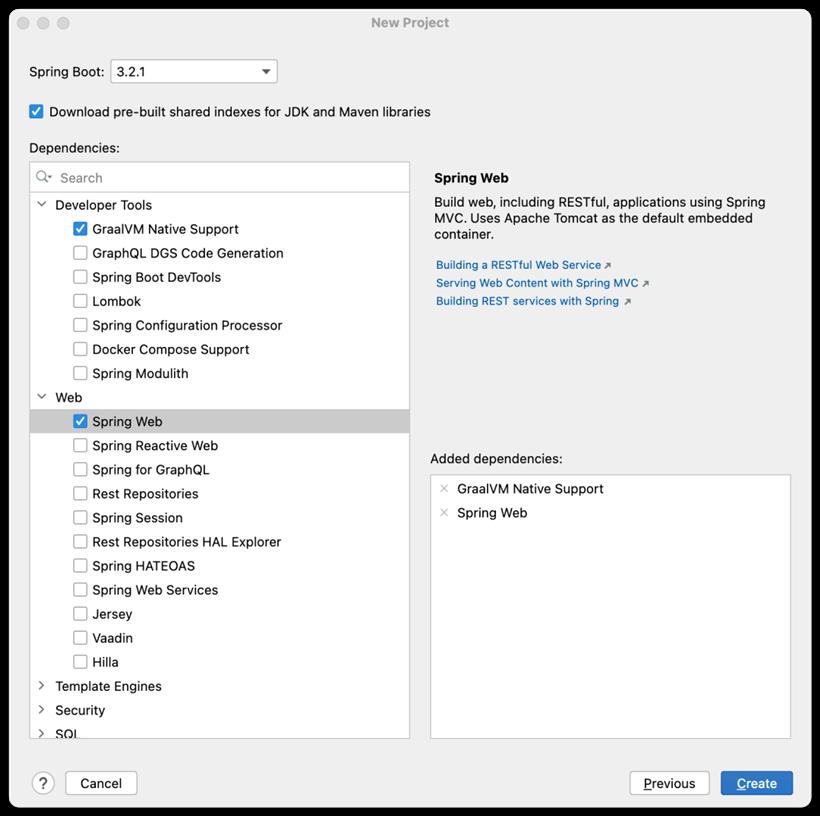Open the Spring Boot version dropdown
Image resolution: width=820 pixels, height=816 pixels.
[194, 71]
